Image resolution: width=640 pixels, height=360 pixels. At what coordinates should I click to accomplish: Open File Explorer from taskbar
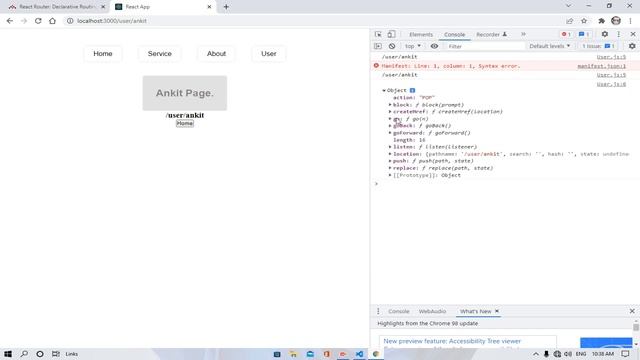click(293, 354)
